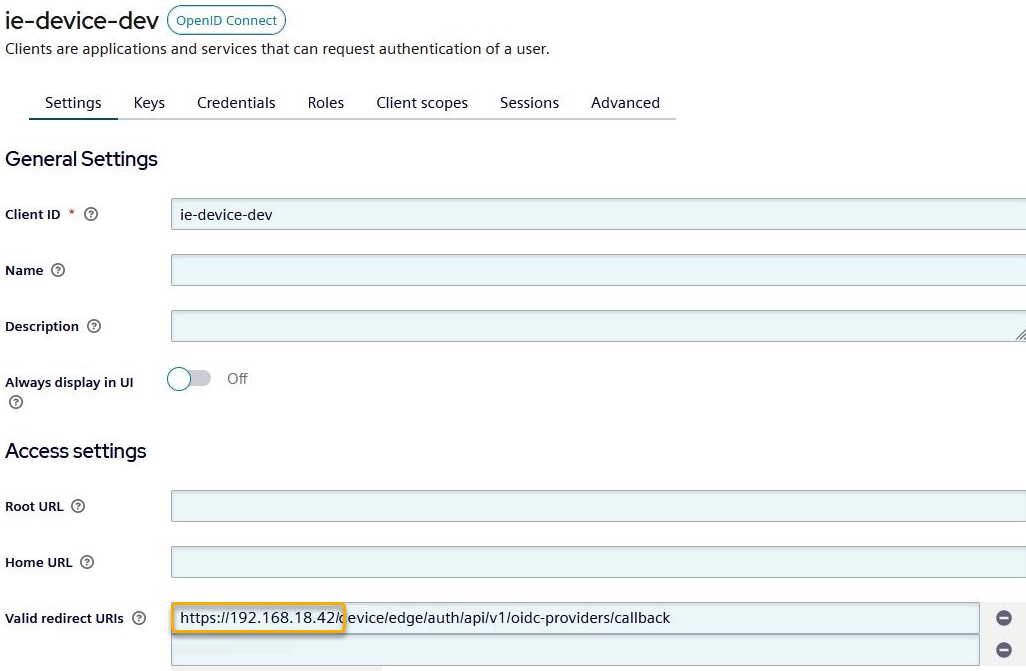This screenshot has width=1026, height=671.
Task: Remove the second empty redirect URI row
Action: click(x=1004, y=650)
